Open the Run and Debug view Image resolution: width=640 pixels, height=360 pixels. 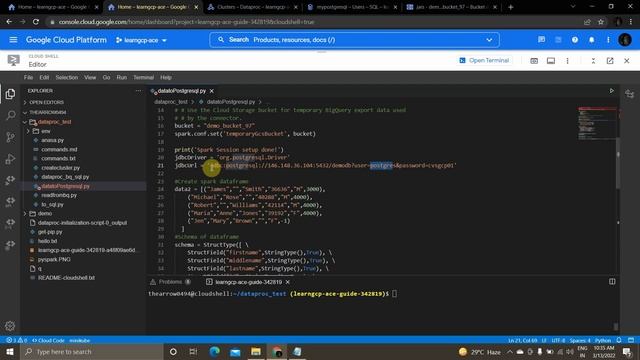coord(10,158)
